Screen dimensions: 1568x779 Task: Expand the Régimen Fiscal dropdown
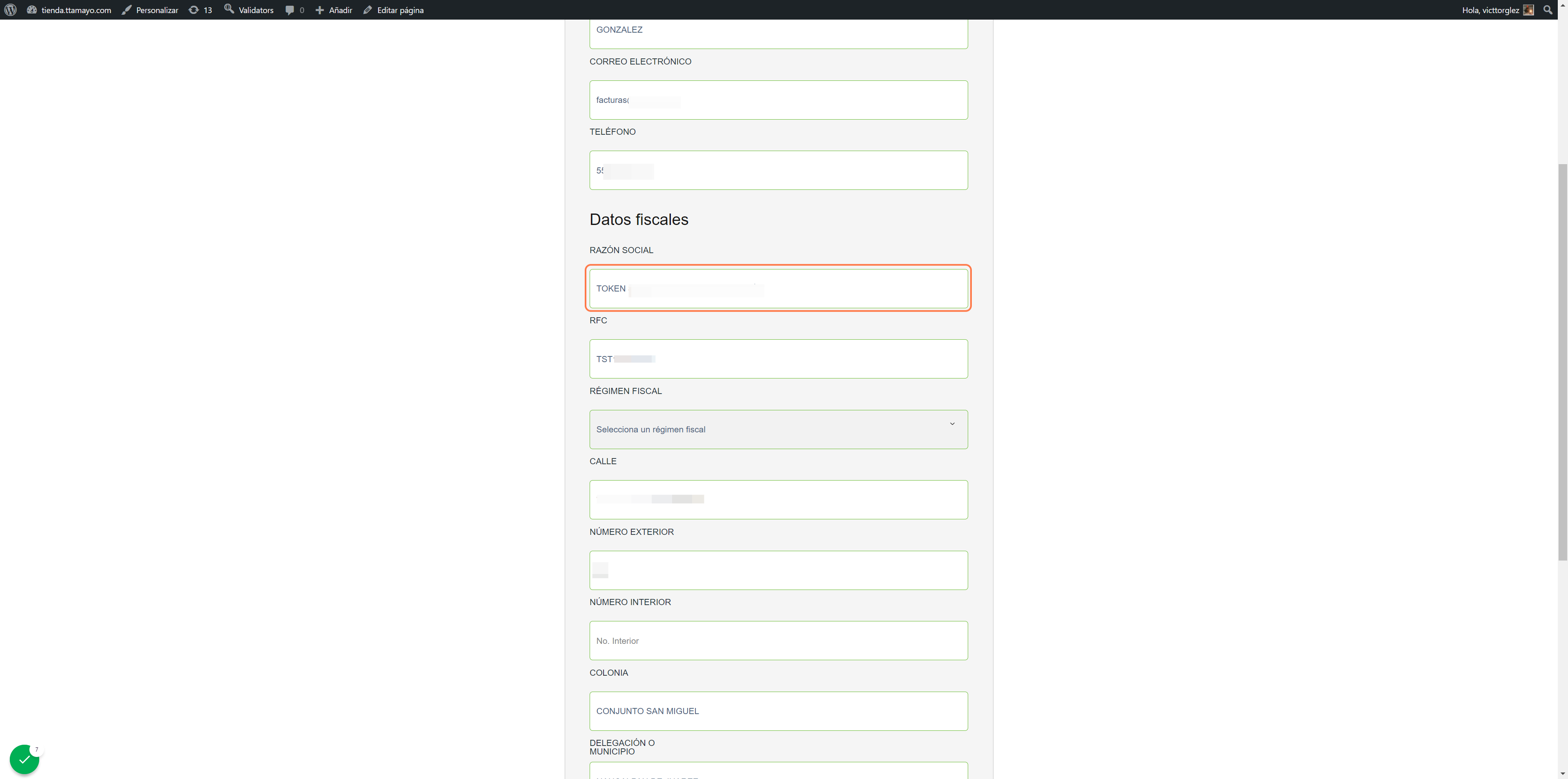(x=779, y=429)
